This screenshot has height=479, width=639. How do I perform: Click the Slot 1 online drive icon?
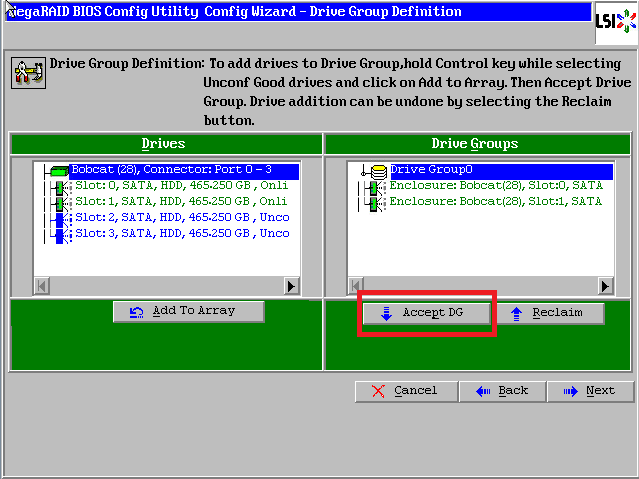pos(61,202)
